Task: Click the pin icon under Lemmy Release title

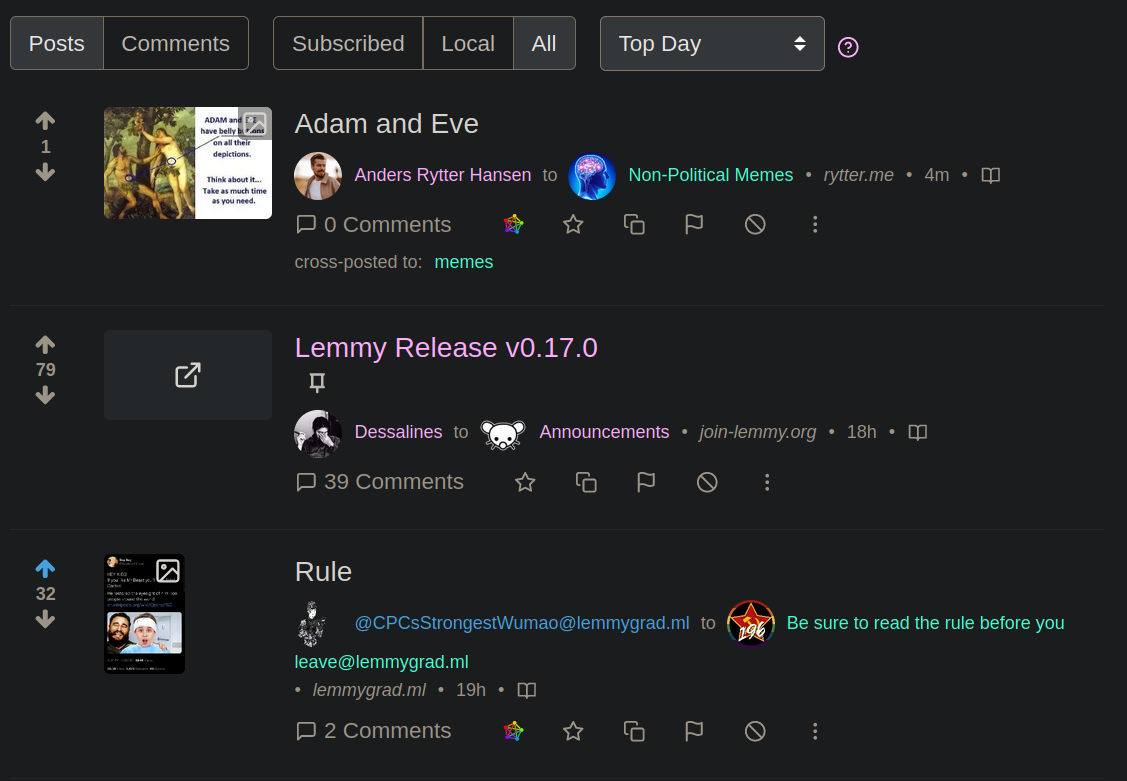Action: pos(316,382)
